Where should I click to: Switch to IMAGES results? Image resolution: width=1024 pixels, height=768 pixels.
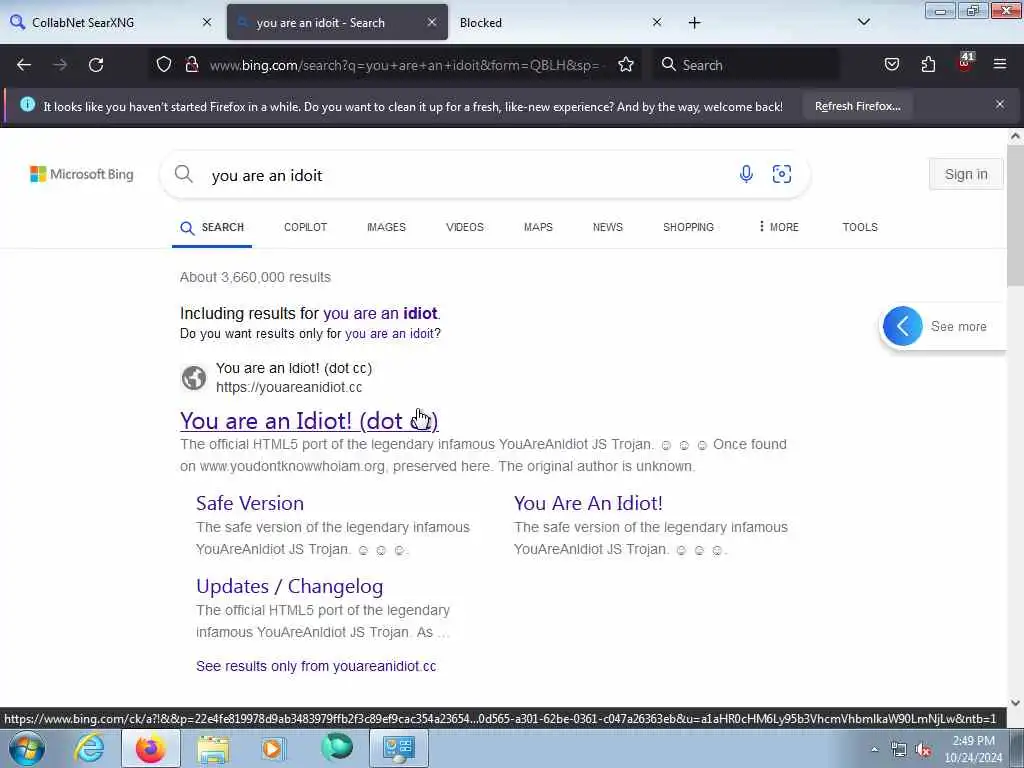386,227
